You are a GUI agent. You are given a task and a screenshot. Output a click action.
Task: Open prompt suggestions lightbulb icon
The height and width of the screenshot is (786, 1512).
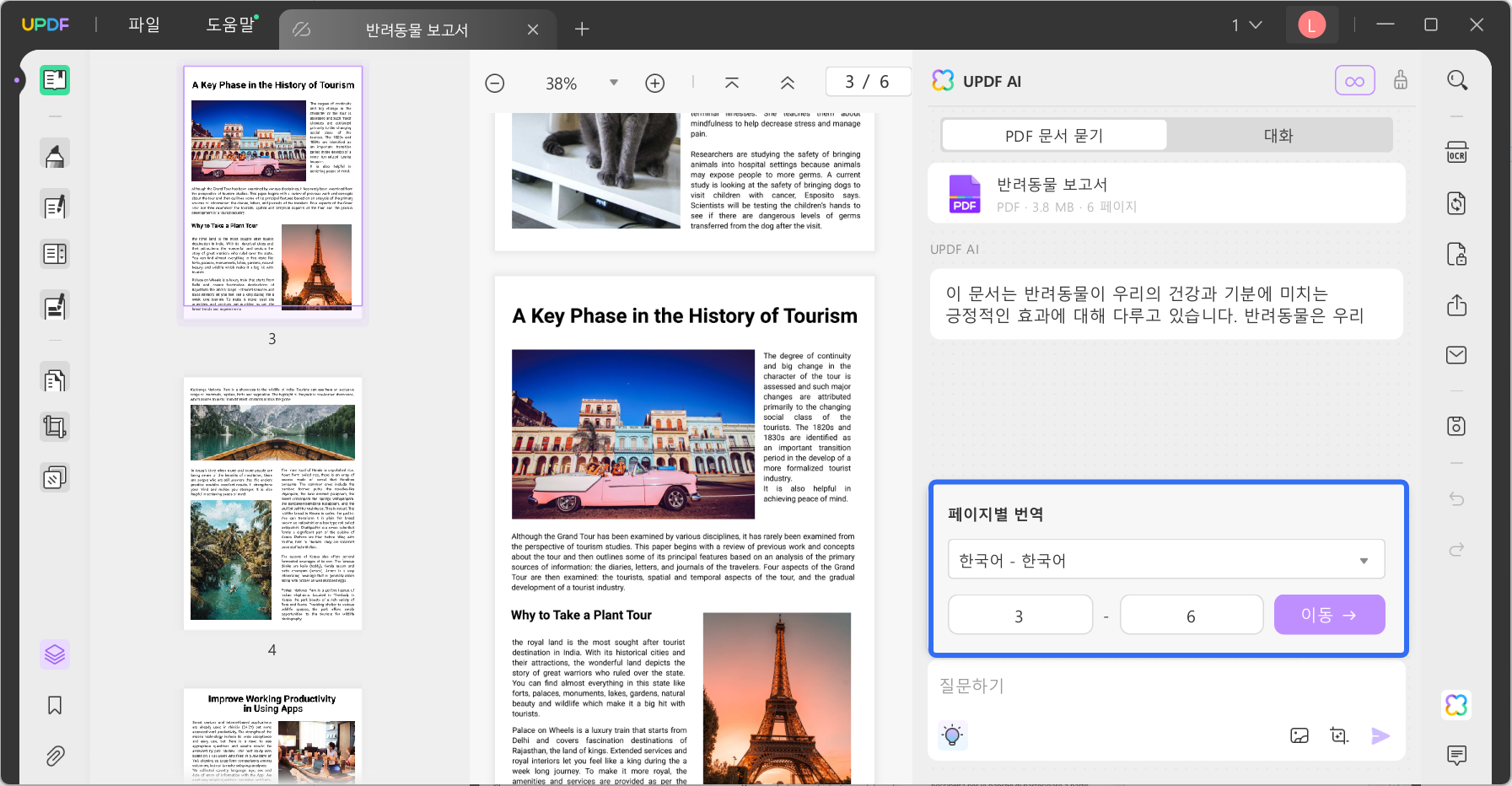tap(952, 735)
